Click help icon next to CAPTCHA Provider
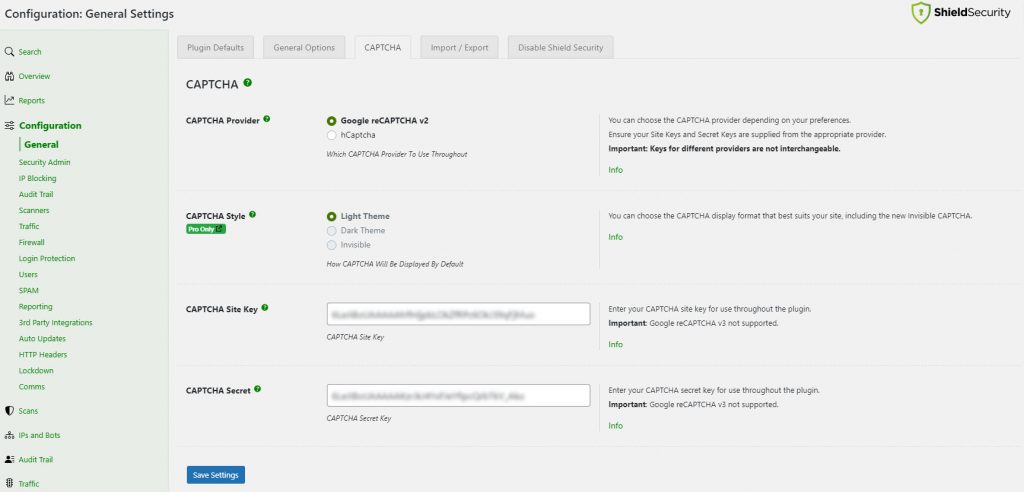 pos(266,119)
